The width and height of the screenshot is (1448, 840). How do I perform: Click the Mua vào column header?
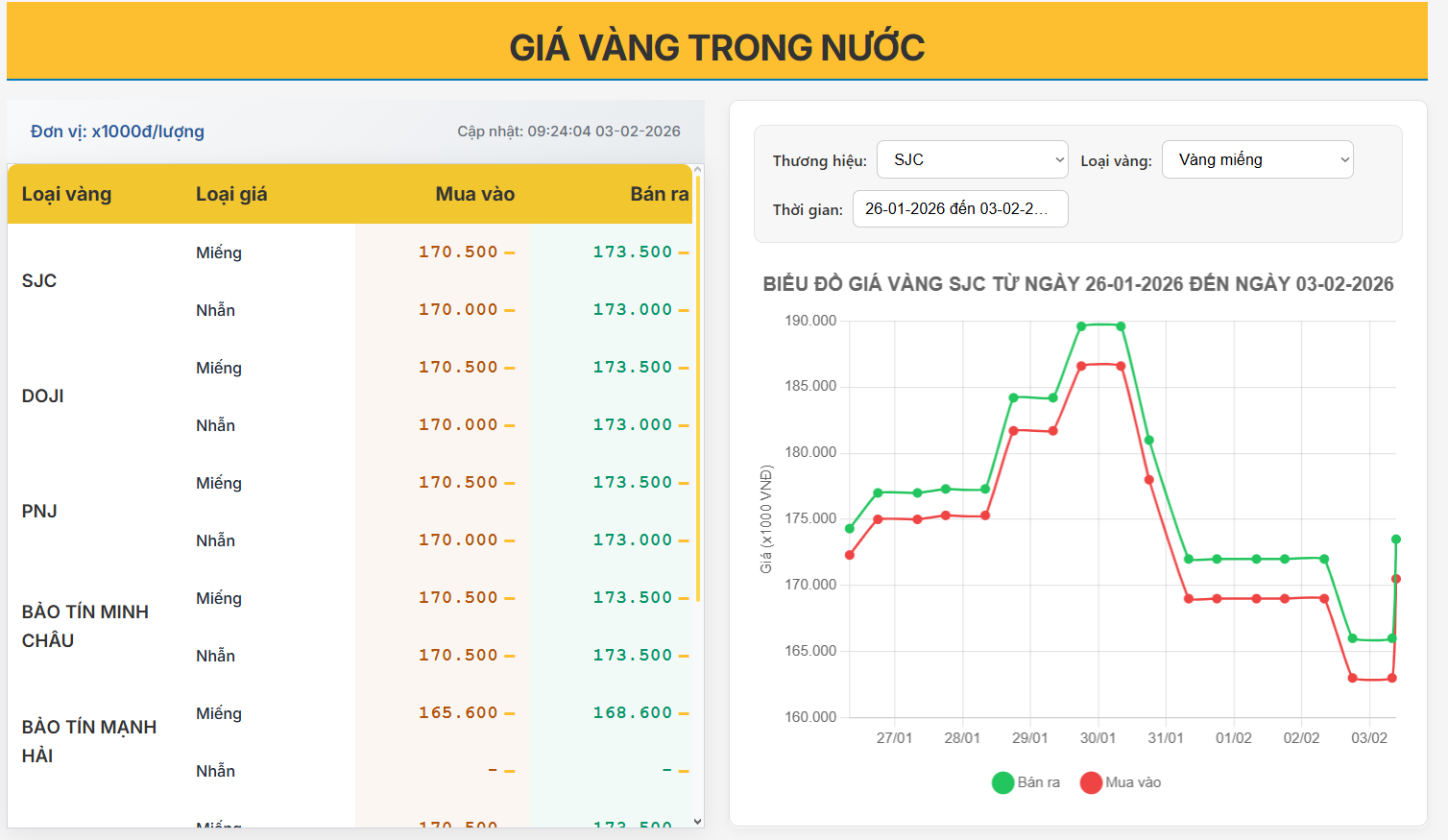(x=475, y=194)
